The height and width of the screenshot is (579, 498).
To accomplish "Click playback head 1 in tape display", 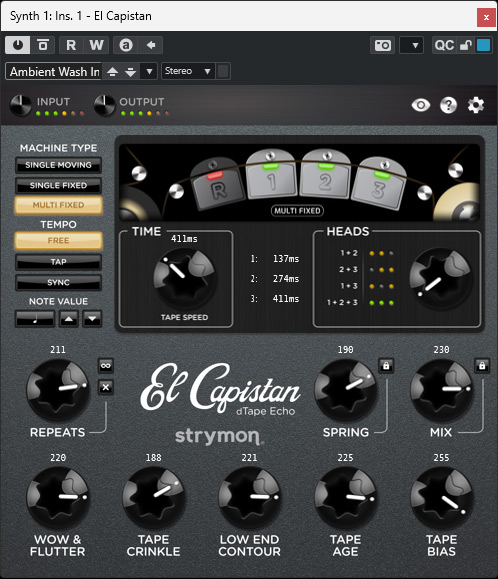I will pos(272,175).
